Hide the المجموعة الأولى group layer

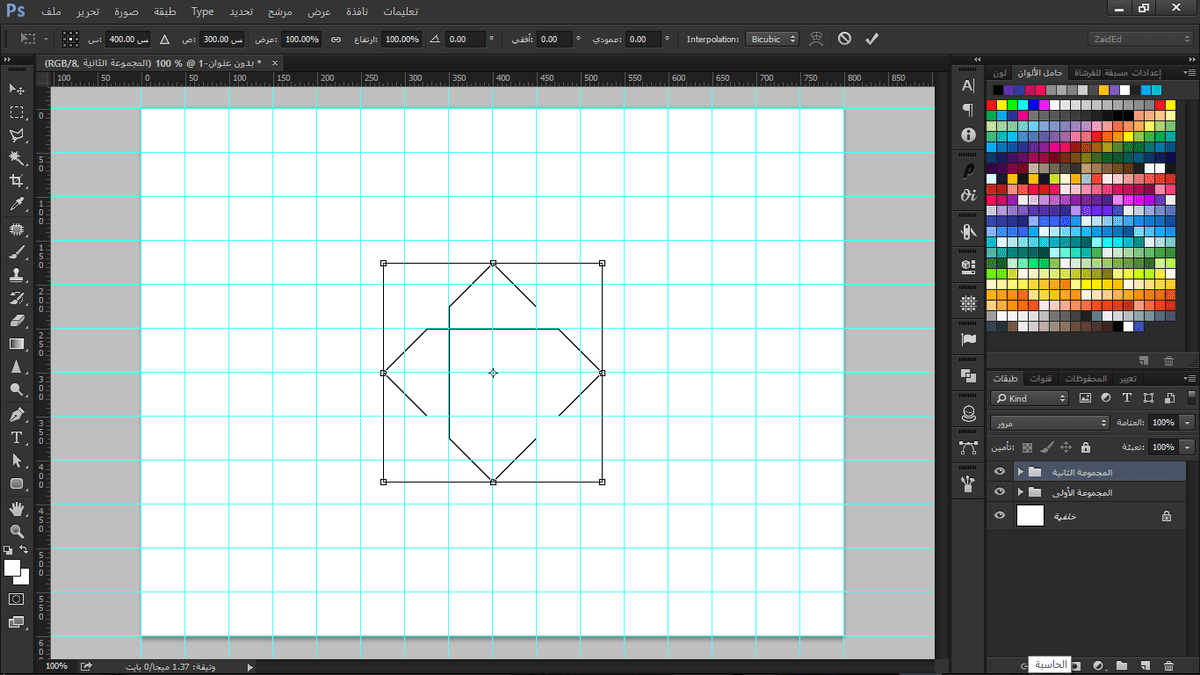coord(999,493)
